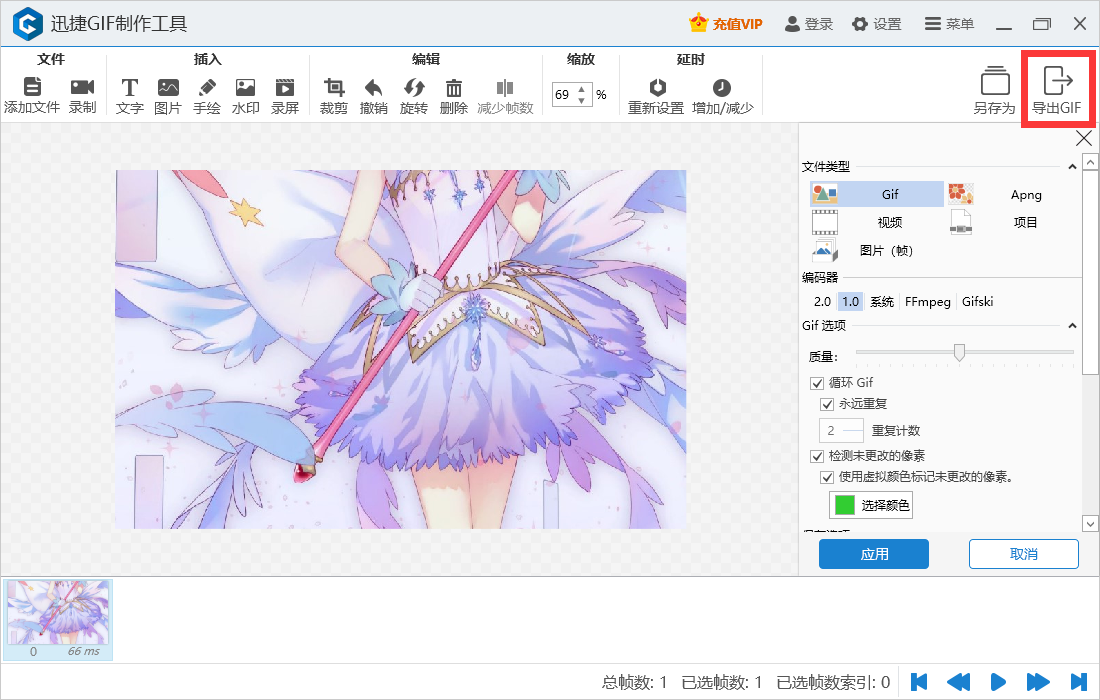Start recording with the 录制 icon
Viewport: 1100px width, 700px height.
coord(82,87)
